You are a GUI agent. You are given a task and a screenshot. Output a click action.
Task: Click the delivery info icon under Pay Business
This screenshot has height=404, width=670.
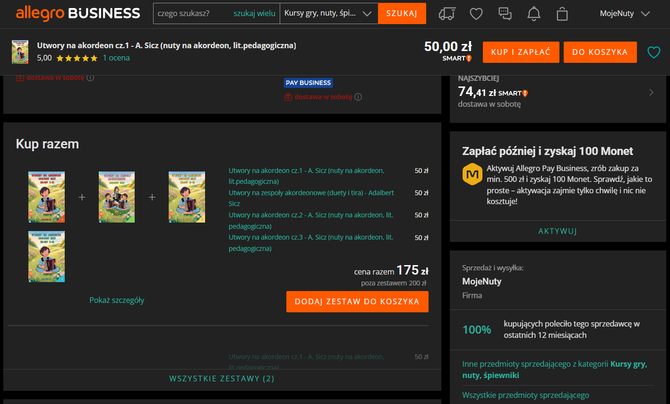(357, 97)
